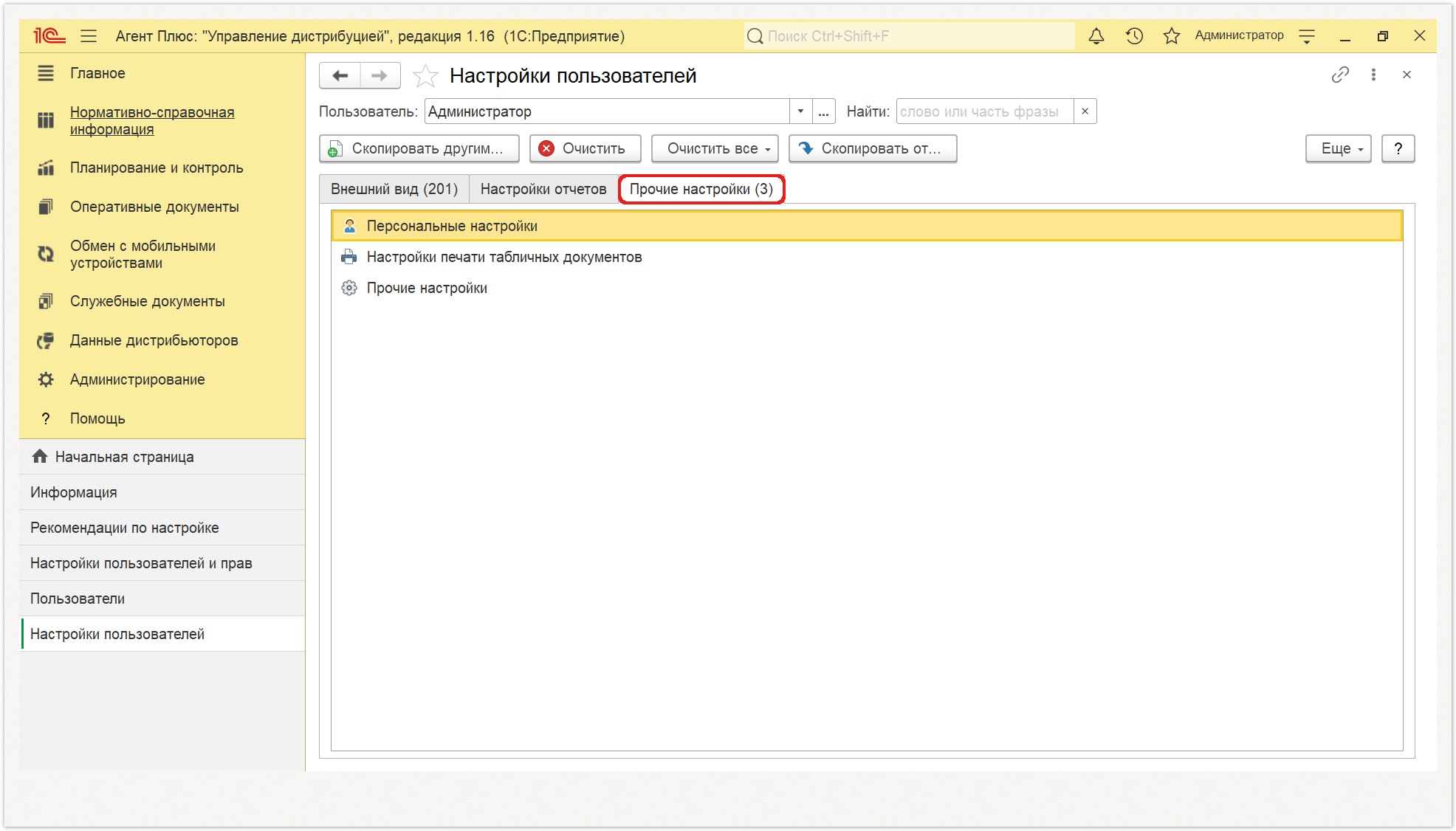Click the gear icon beside Прочие настройки
1456x831 pixels.
click(x=349, y=288)
